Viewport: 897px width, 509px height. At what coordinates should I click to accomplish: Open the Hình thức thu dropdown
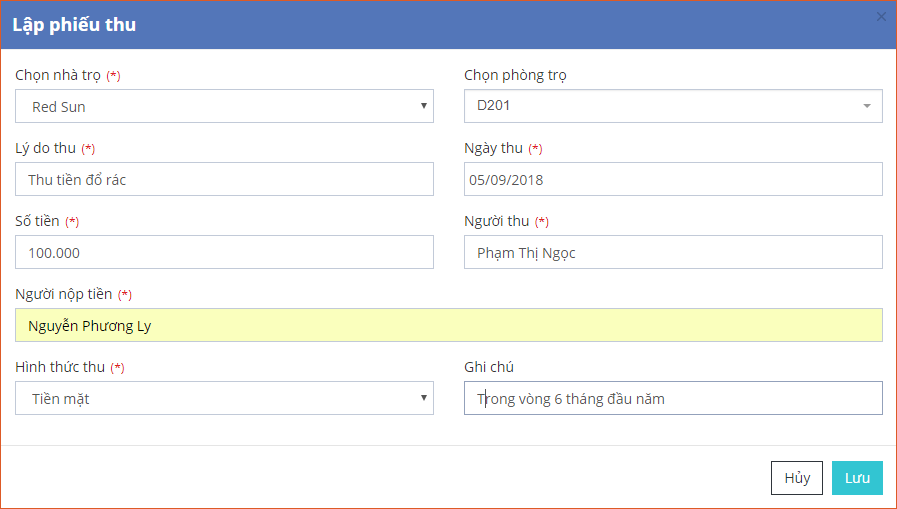click(x=224, y=398)
